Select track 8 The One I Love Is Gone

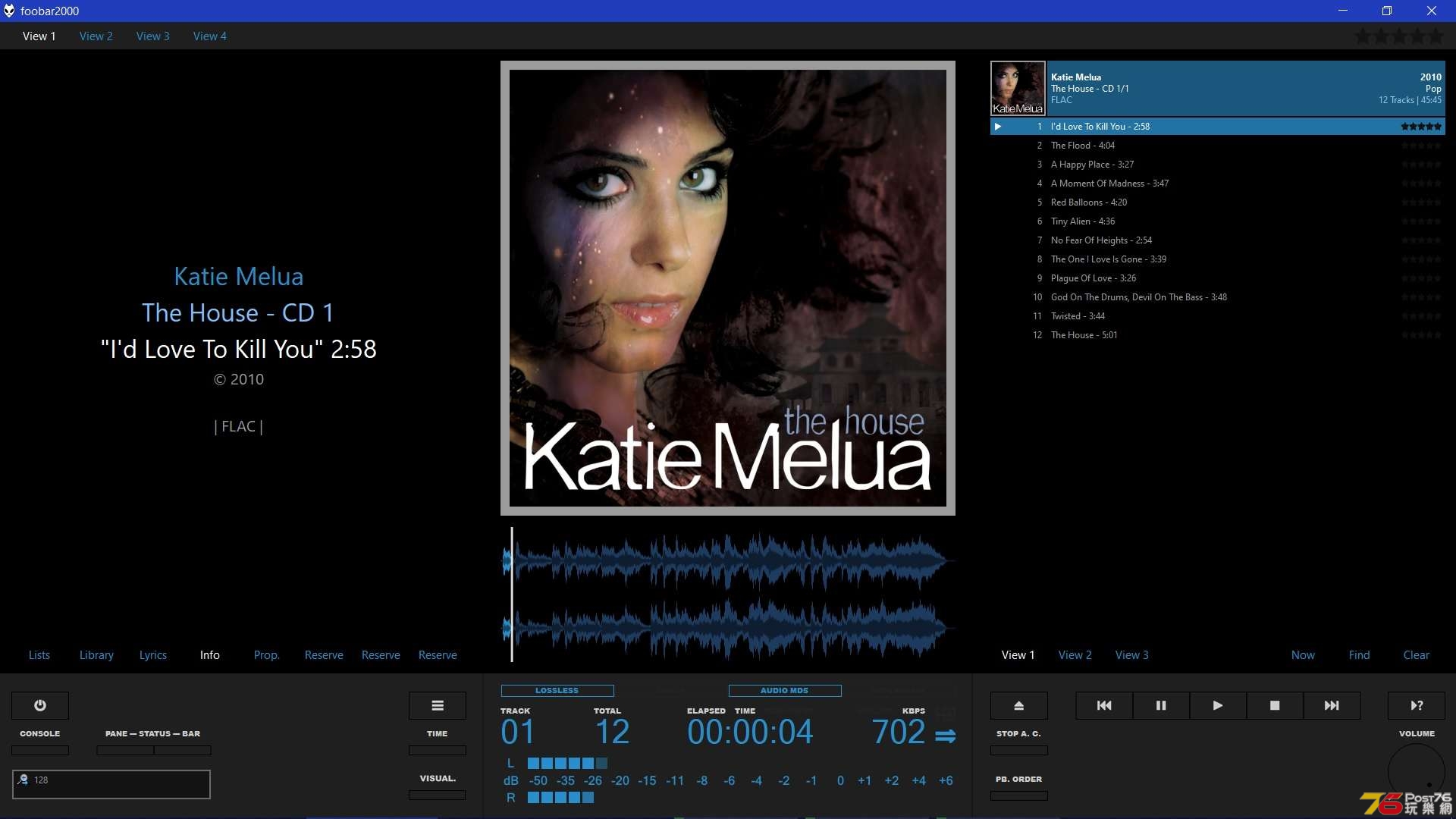pos(1218,259)
